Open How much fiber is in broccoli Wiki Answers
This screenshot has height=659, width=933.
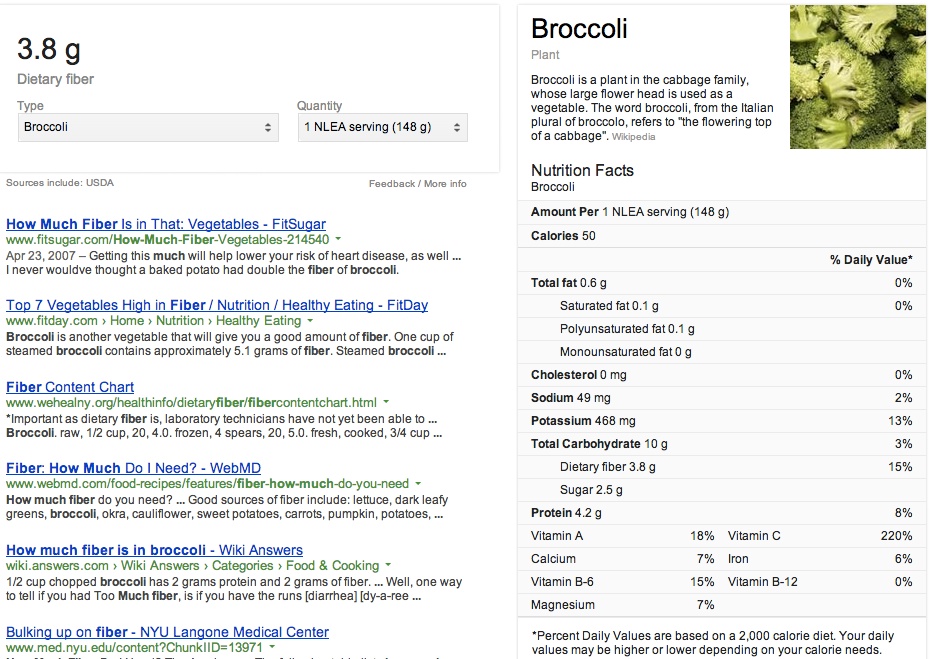(x=155, y=550)
